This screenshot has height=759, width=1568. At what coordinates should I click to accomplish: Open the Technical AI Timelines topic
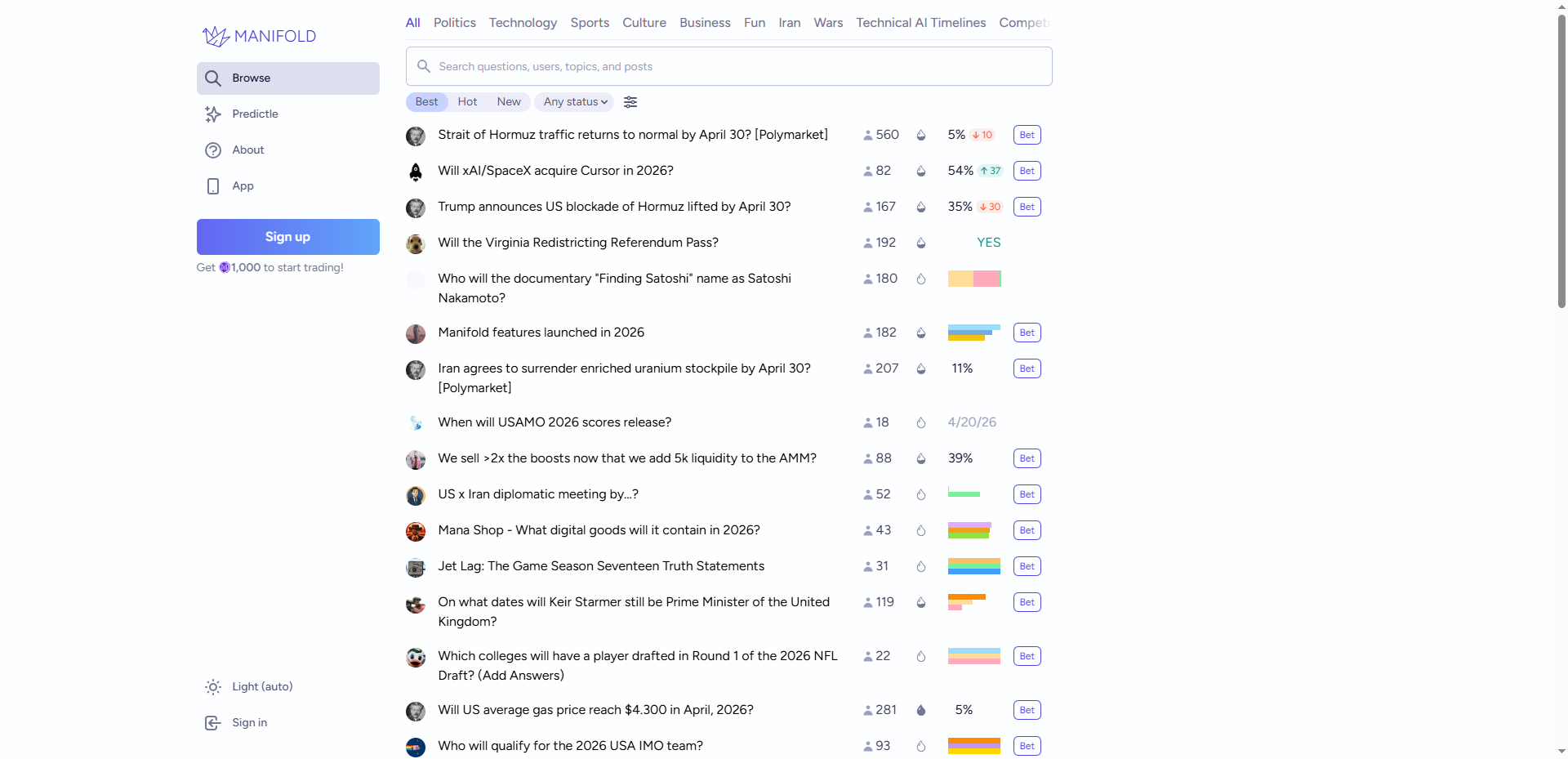tap(920, 23)
